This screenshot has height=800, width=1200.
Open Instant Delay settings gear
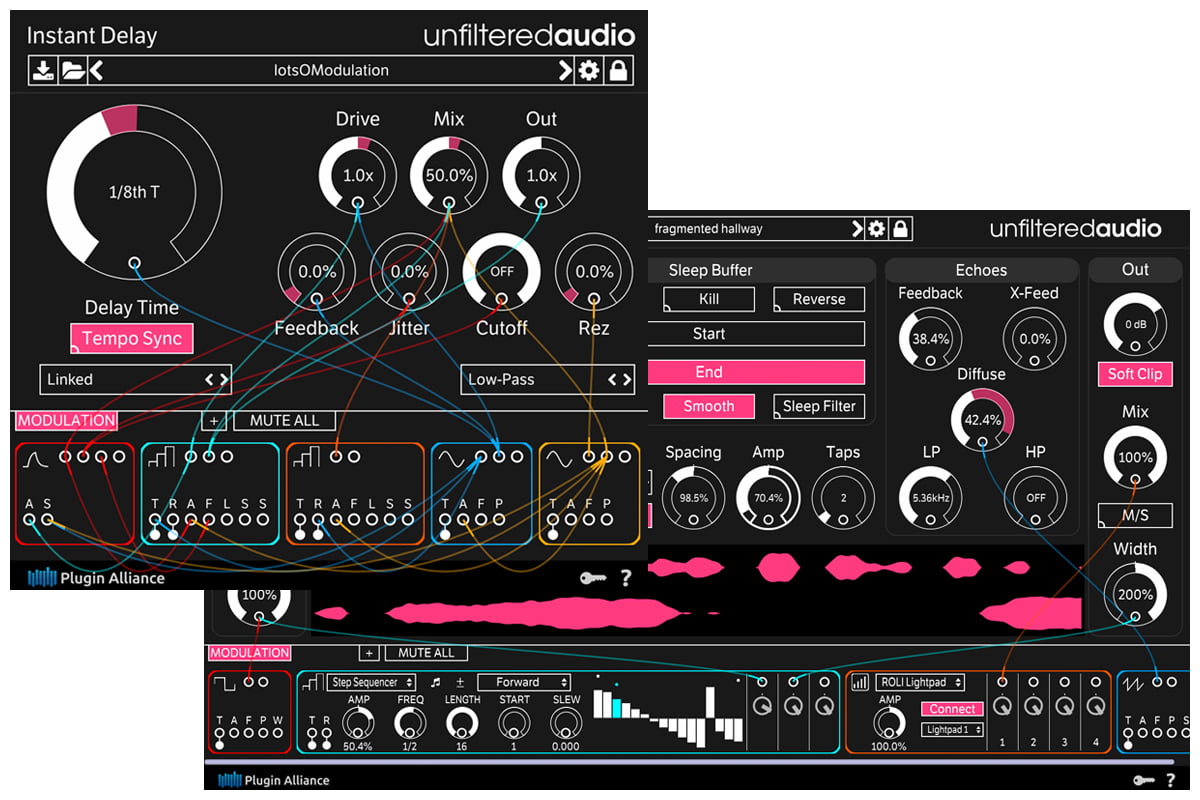590,70
